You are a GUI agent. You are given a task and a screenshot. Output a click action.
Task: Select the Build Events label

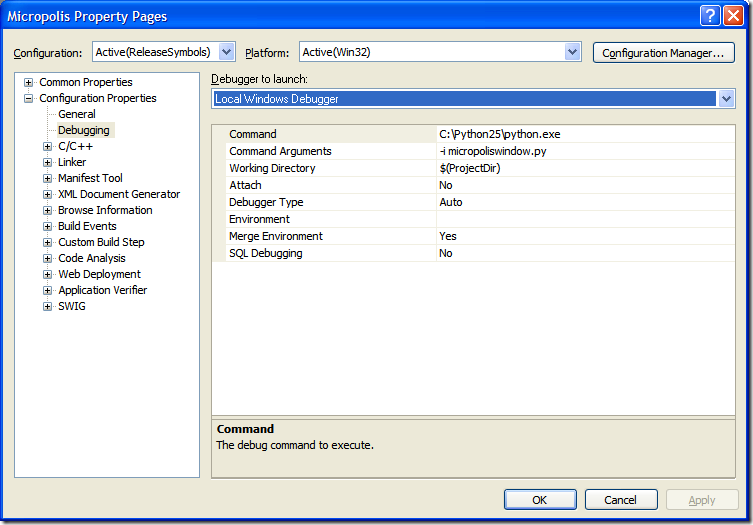pos(87,226)
